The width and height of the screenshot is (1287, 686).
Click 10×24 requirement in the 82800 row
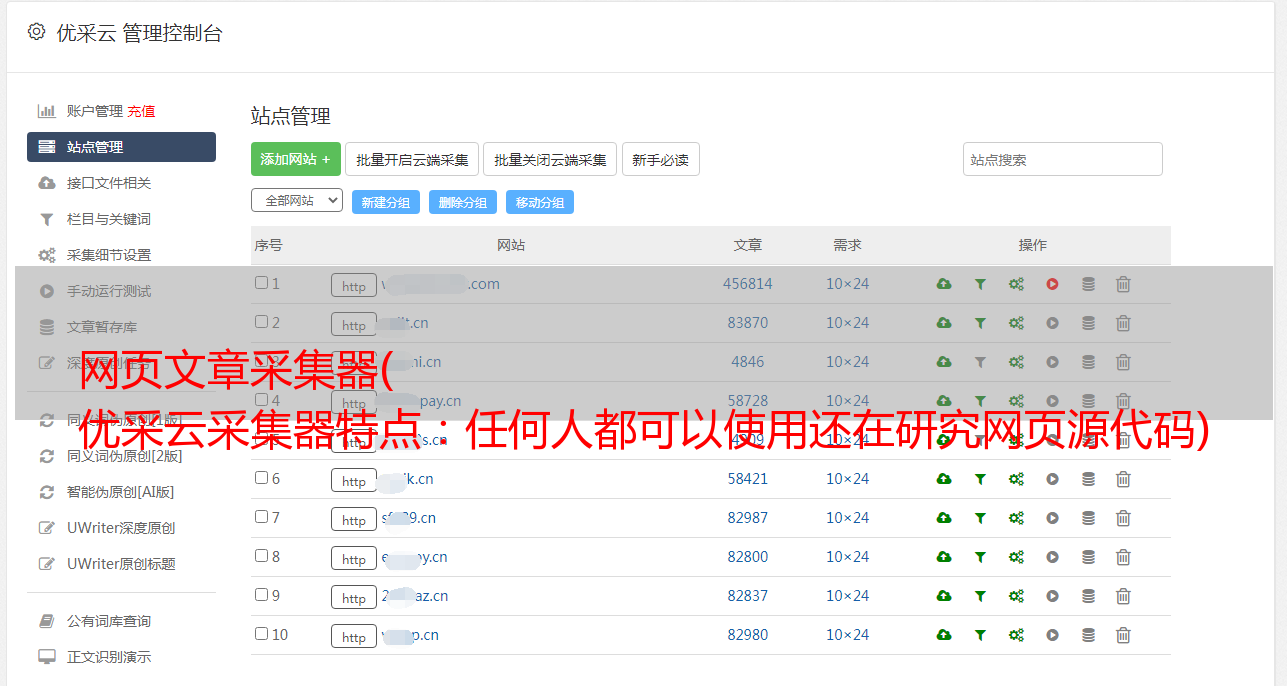pos(847,557)
